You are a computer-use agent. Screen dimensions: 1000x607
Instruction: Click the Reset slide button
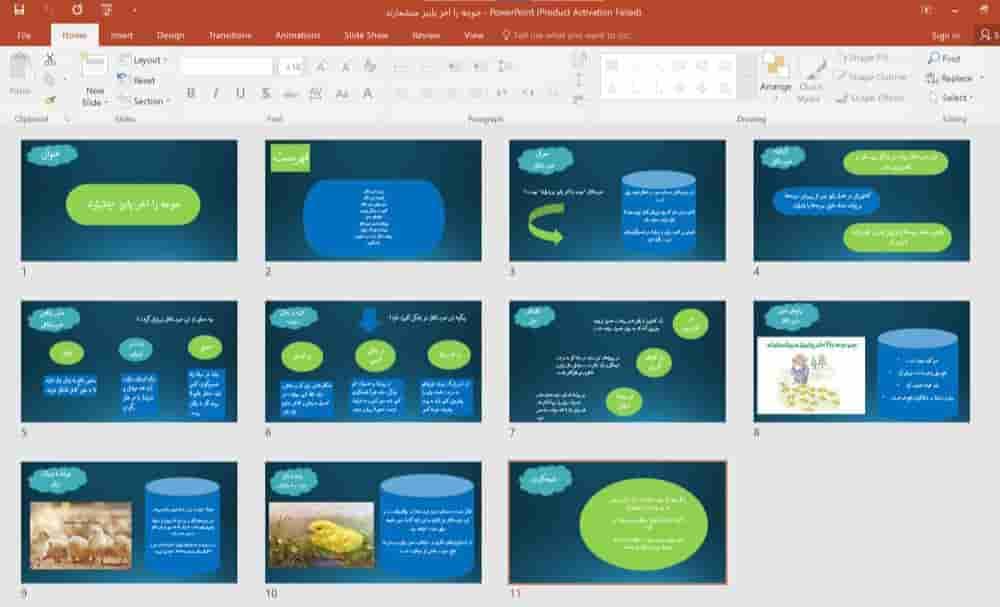click(138, 80)
